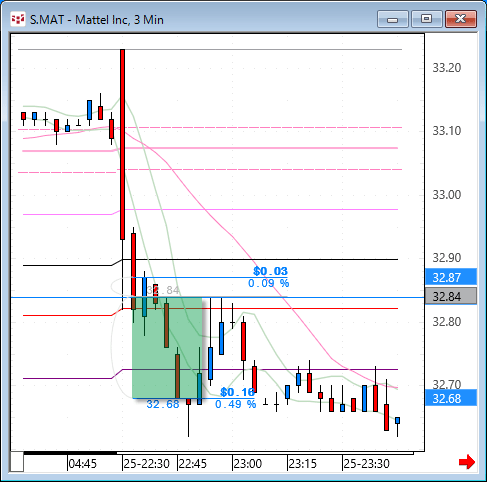487x482 pixels.
Task: Click the 33.00 price axis label
Action: pos(447,195)
